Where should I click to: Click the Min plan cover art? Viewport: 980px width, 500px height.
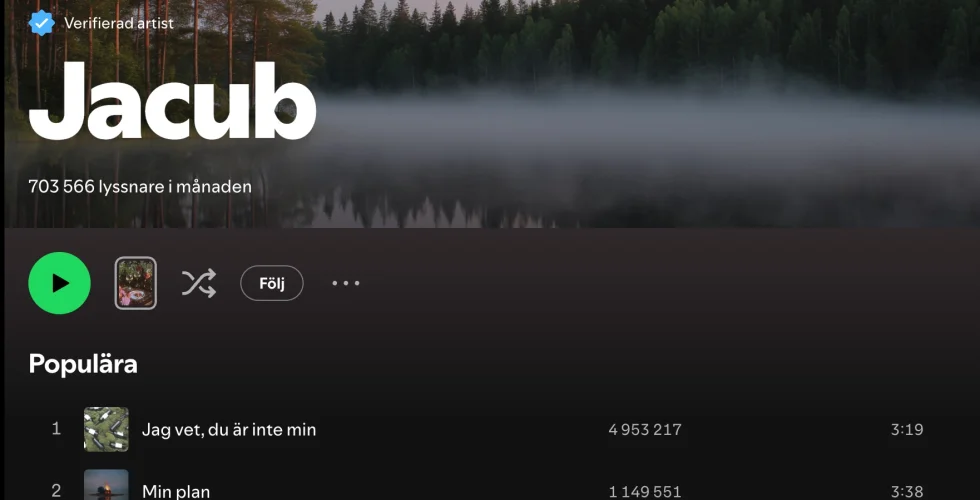click(106, 485)
